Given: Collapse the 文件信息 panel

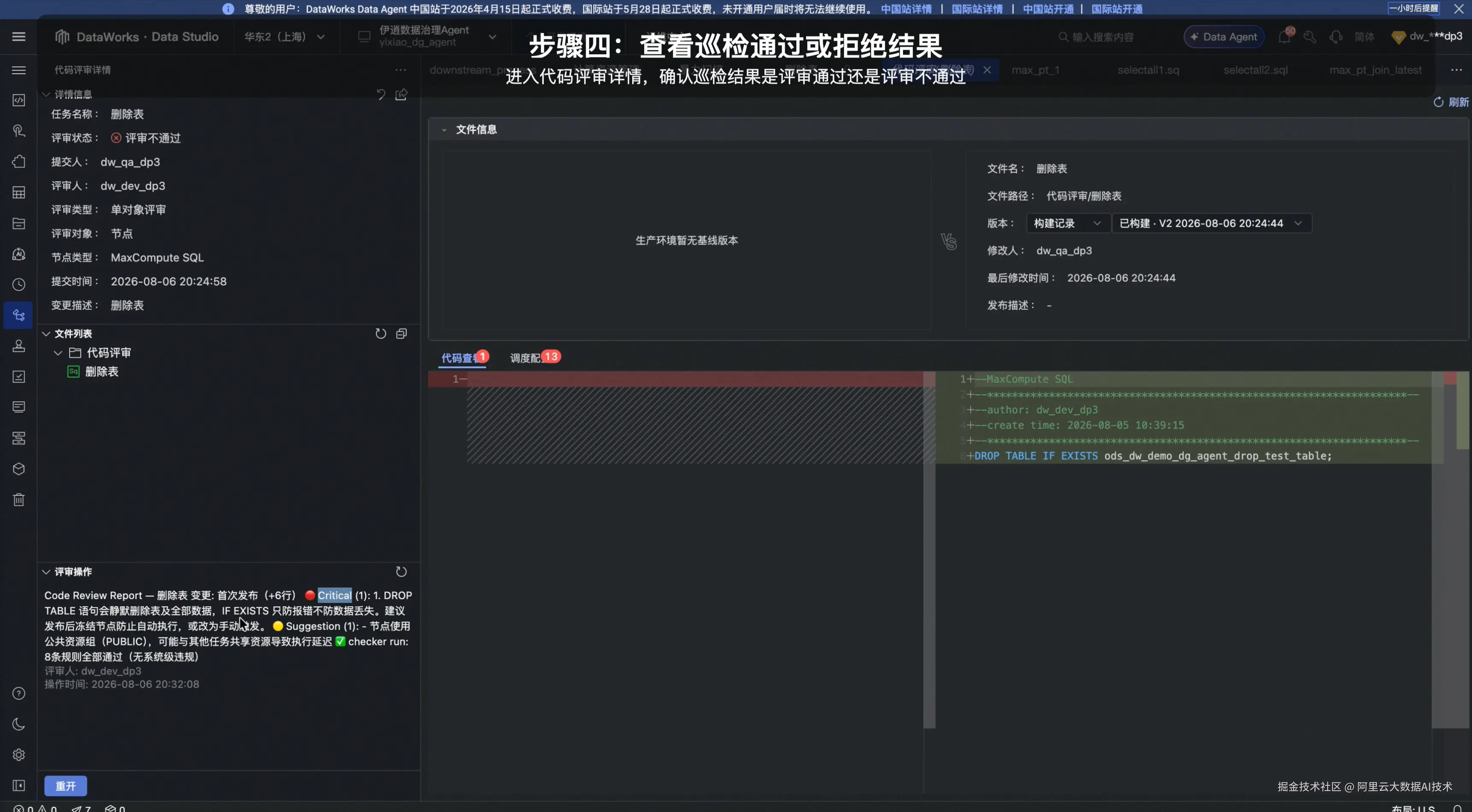Looking at the screenshot, I should [x=444, y=130].
